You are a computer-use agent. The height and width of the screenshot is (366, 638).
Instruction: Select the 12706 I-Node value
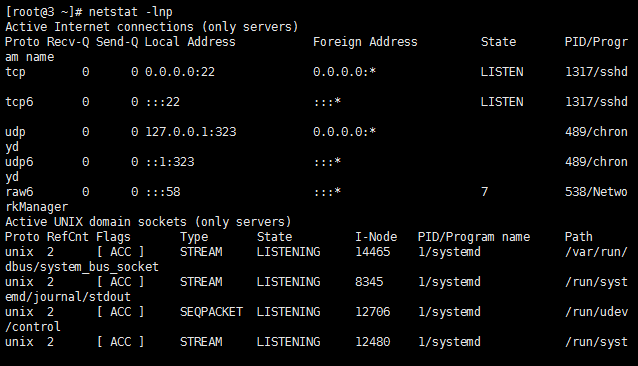pyautogui.click(x=372, y=312)
